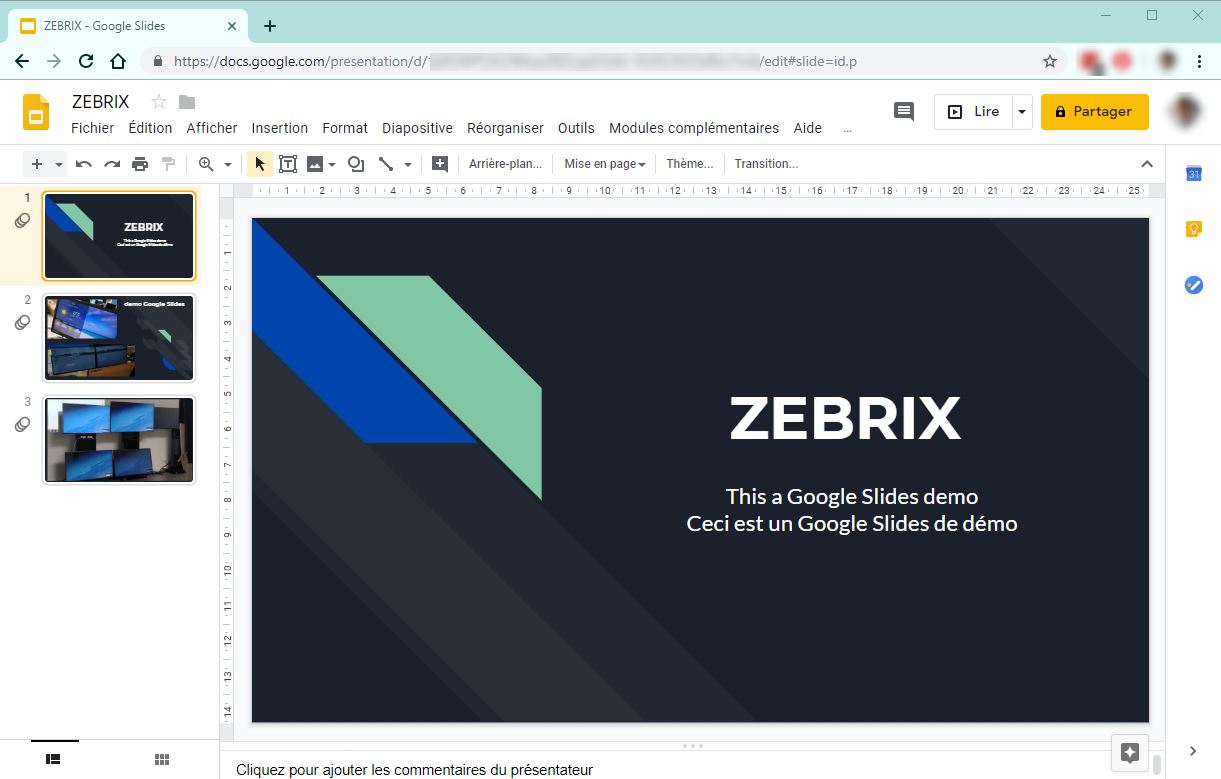Image resolution: width=1221 pixels, height=779 pixels.
Task: Select slide 3 thumbnail
Action: pyautogui.click(x=119, y=440)
